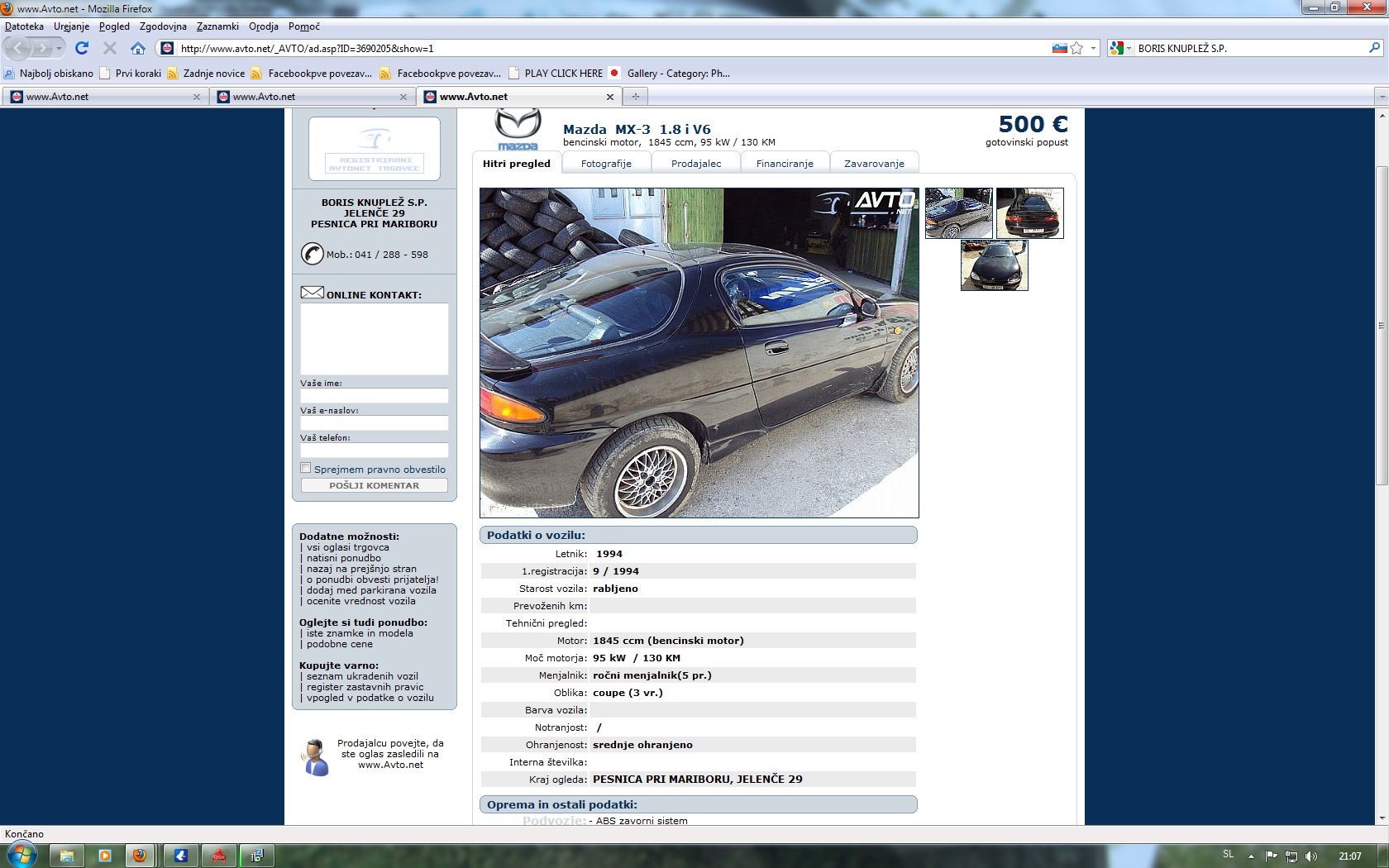Open the front-view car thumbnail
The height and width of the screenshot is (868, 1389).
coord(995,265)
